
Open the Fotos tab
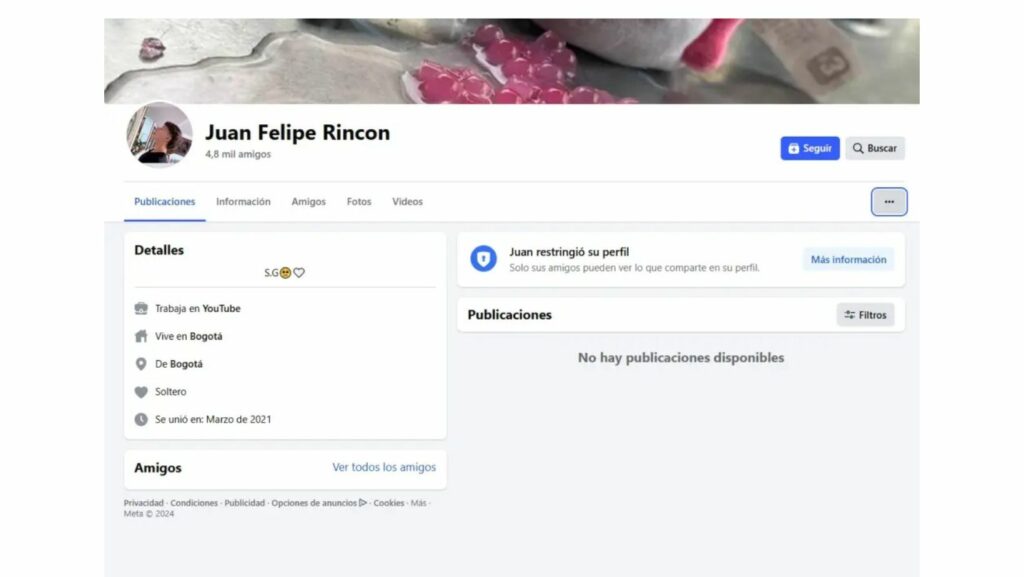(x=359, y=202)
